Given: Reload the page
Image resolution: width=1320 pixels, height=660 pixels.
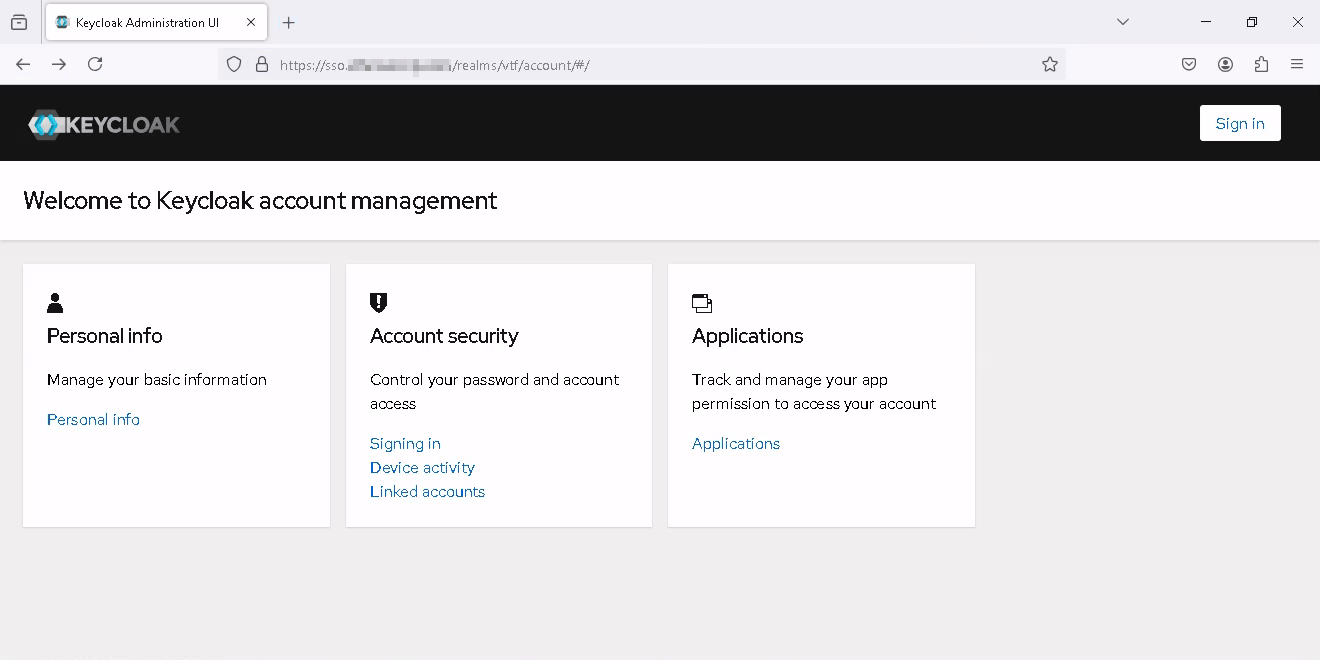Looking at the screenshot, I should point(95,64).
